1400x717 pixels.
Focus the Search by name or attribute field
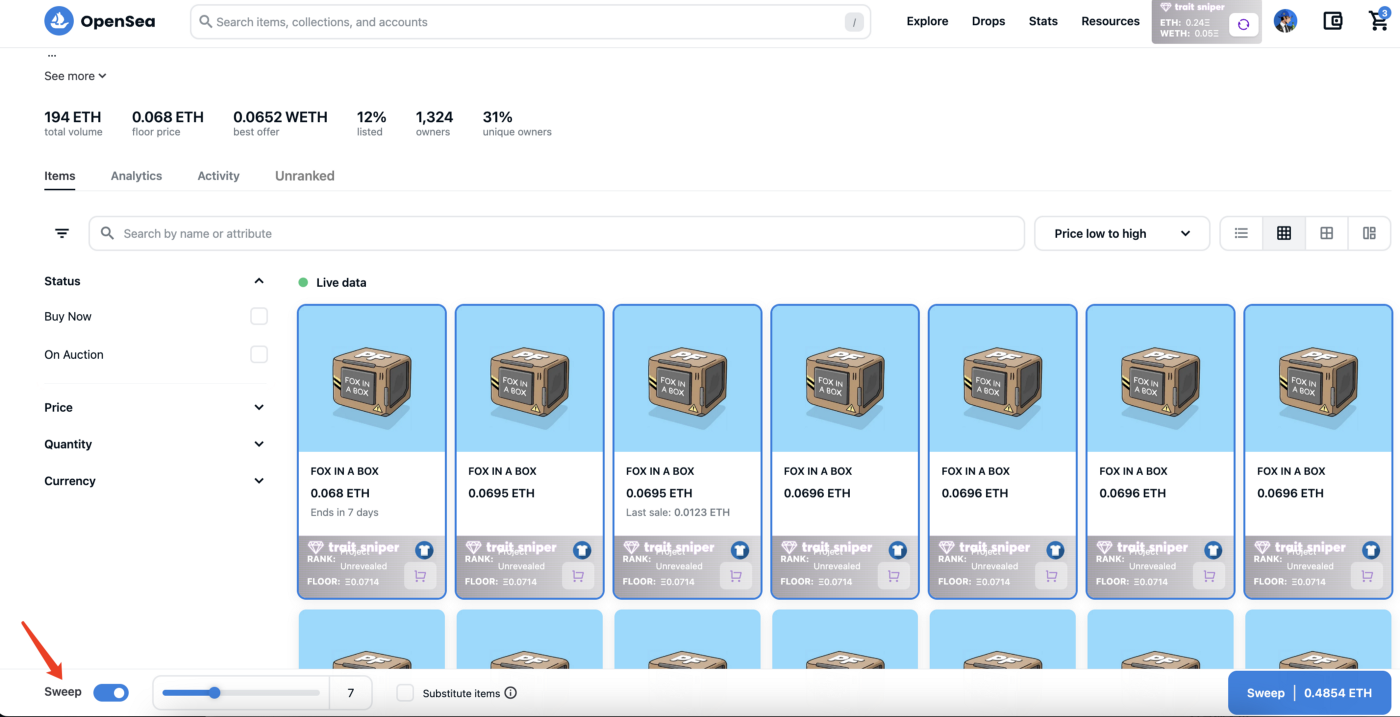(557, 233)
